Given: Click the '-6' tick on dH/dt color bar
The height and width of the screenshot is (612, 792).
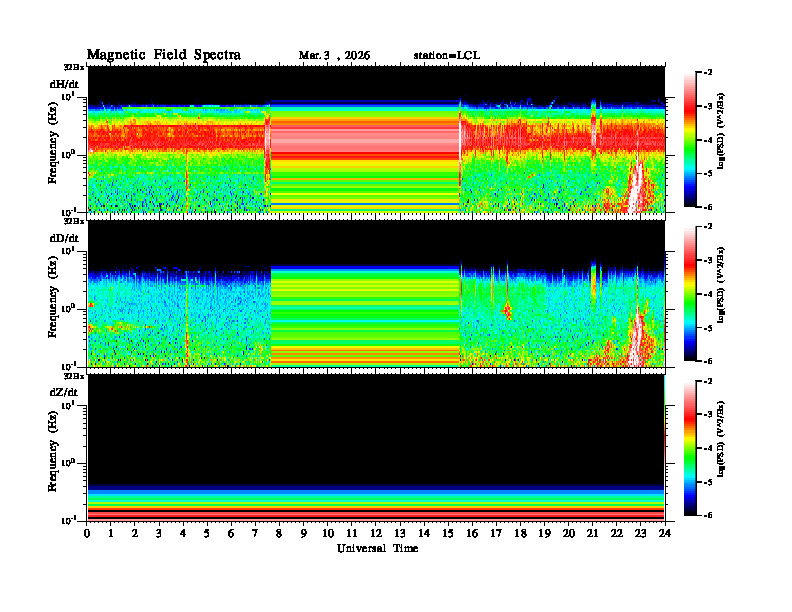Looking at the screenshot, I should pos(708,207).
